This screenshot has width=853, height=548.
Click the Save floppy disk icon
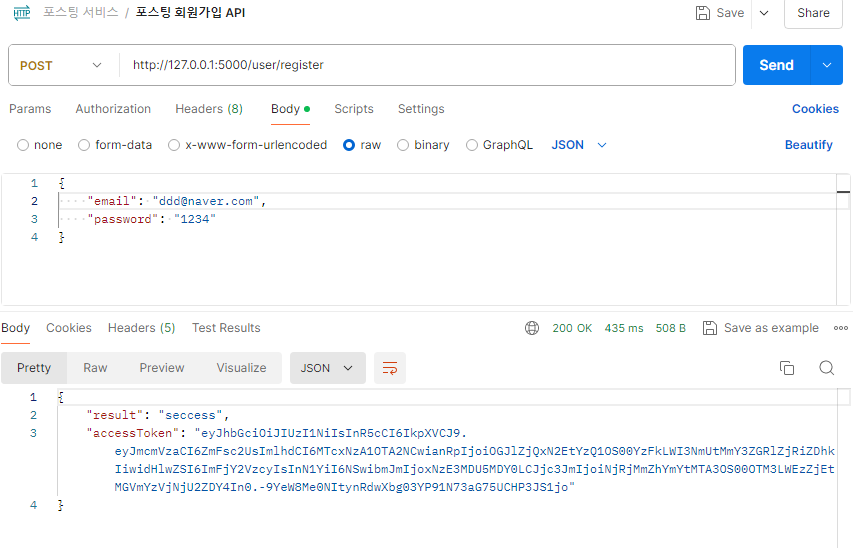(703, 13)
